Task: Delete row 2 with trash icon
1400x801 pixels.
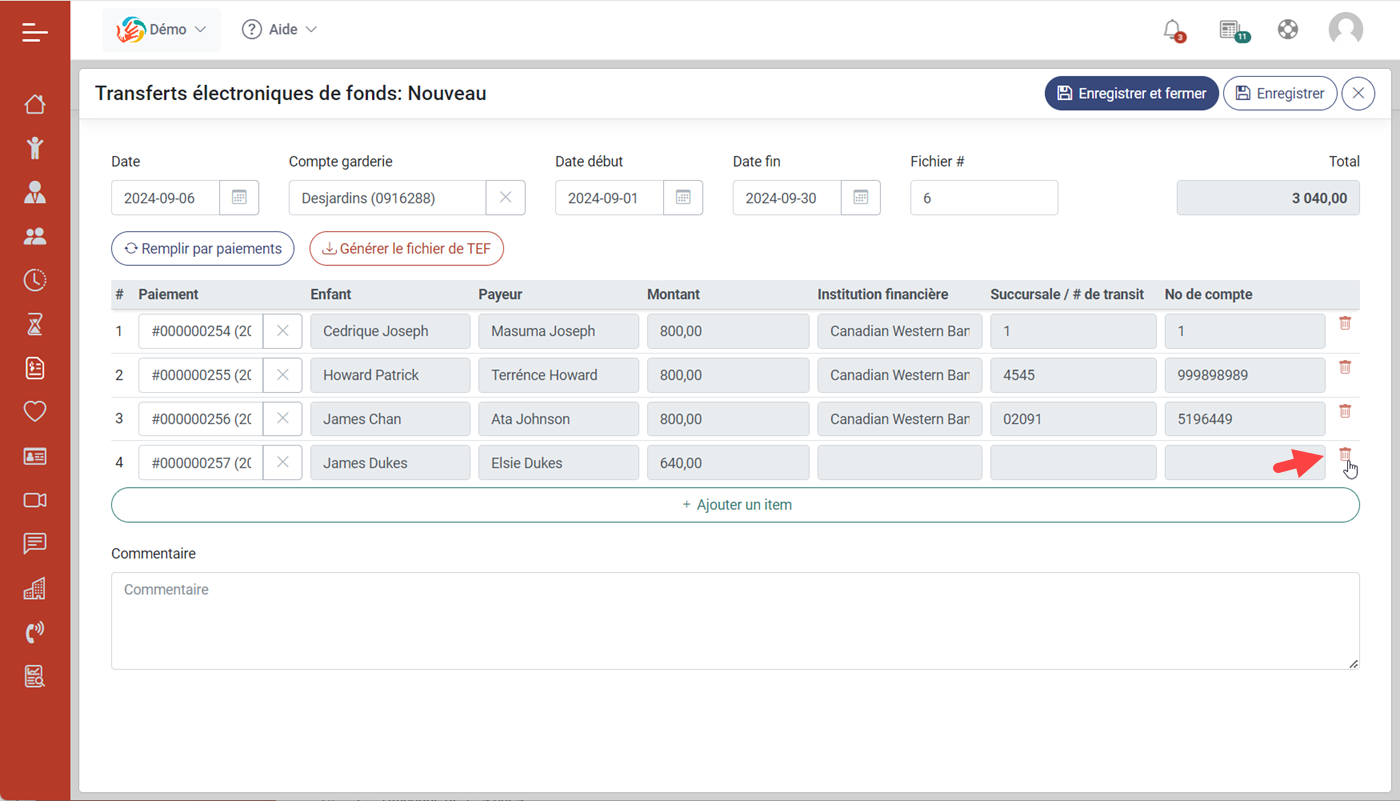Action: click(x=1345, y=367)
